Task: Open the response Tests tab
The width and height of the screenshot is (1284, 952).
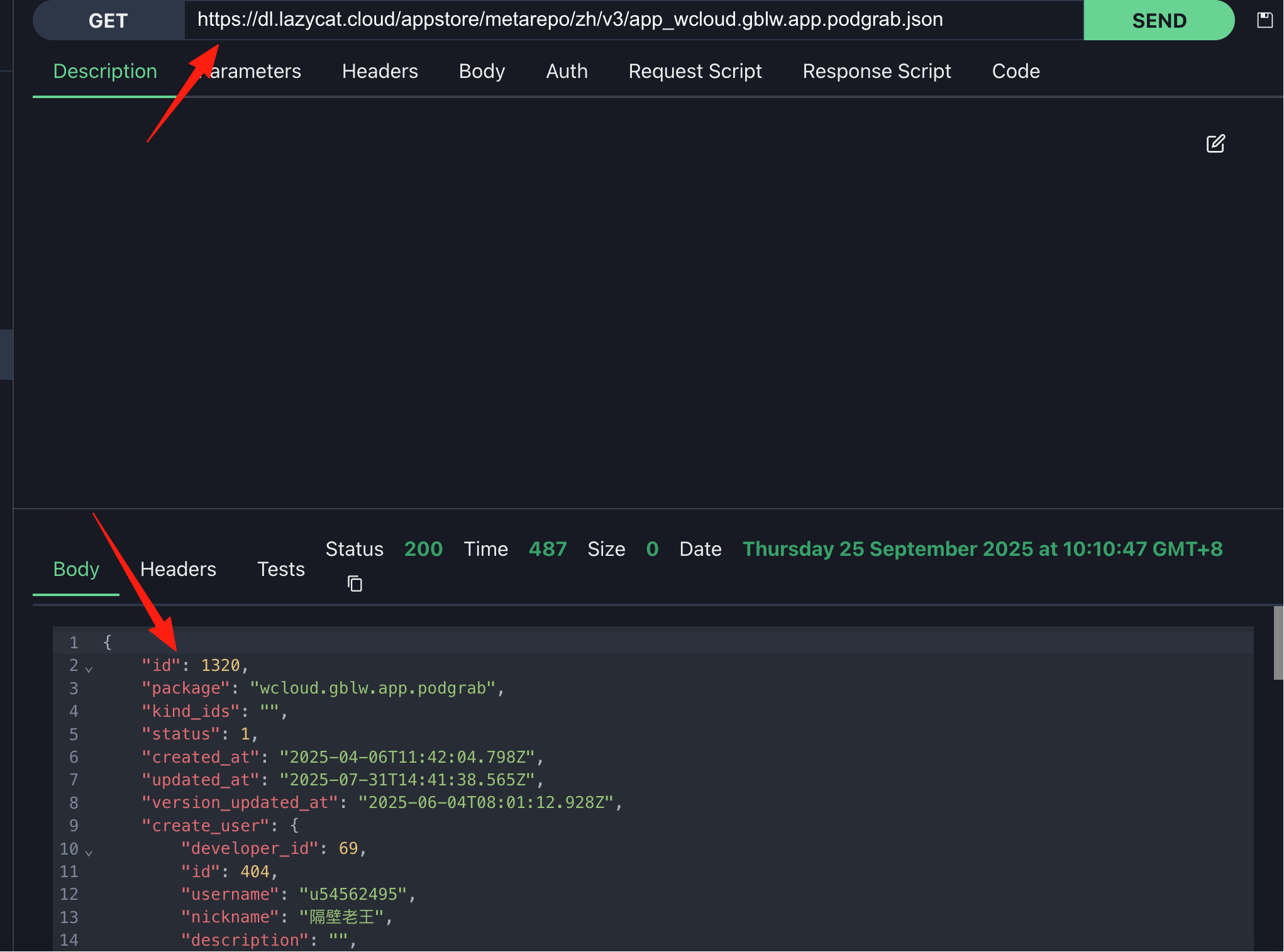Action: click(x=280, y=569)
